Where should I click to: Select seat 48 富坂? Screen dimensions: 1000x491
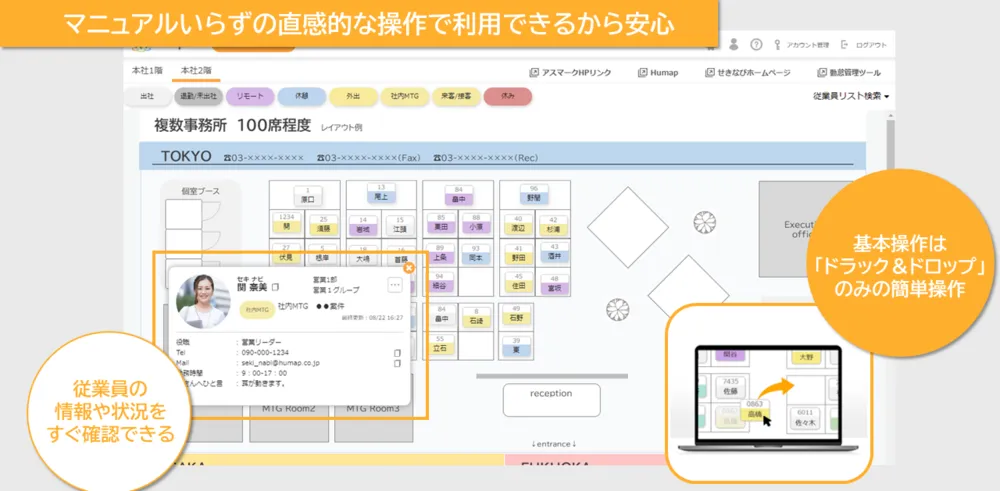554,283
